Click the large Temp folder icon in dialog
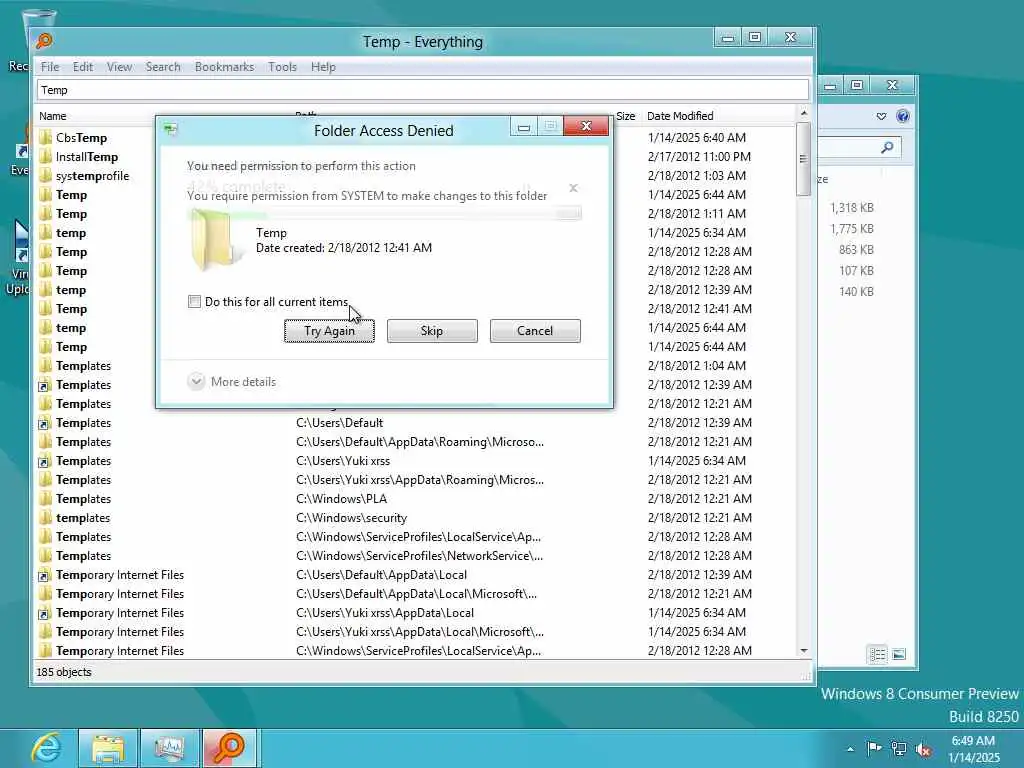This screenshot has width=1024, height=768. click(215, 241)
